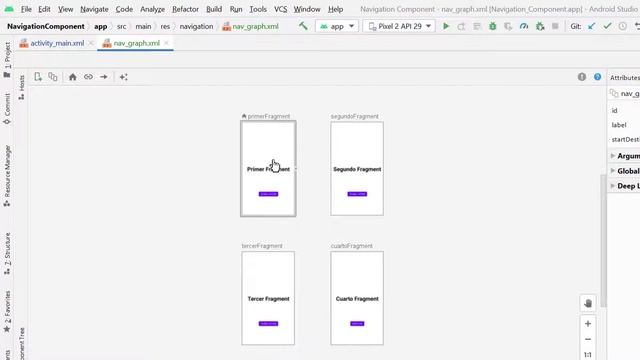Open the Window menu
Viewport: 640px width, 360px height.
click(307, 9)
